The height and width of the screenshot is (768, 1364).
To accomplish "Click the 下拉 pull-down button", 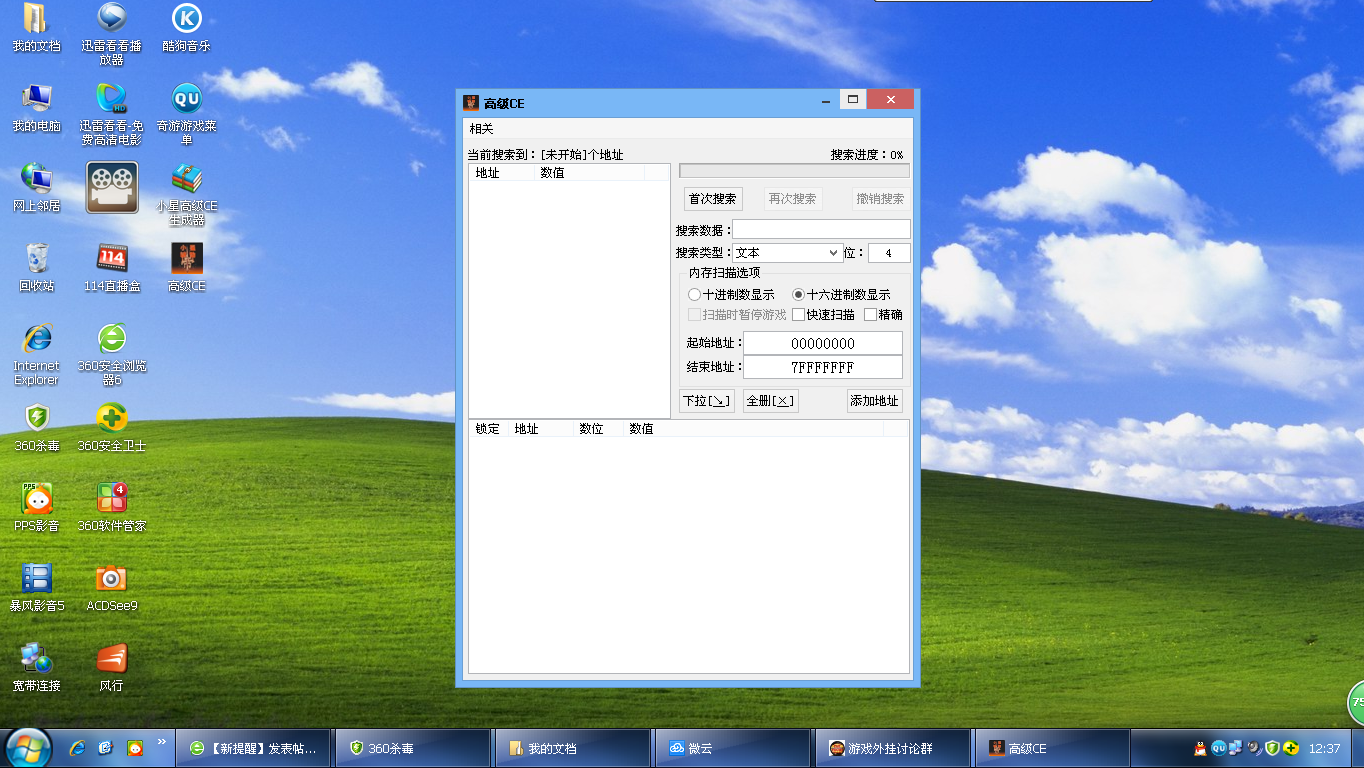I will [707, 401].
